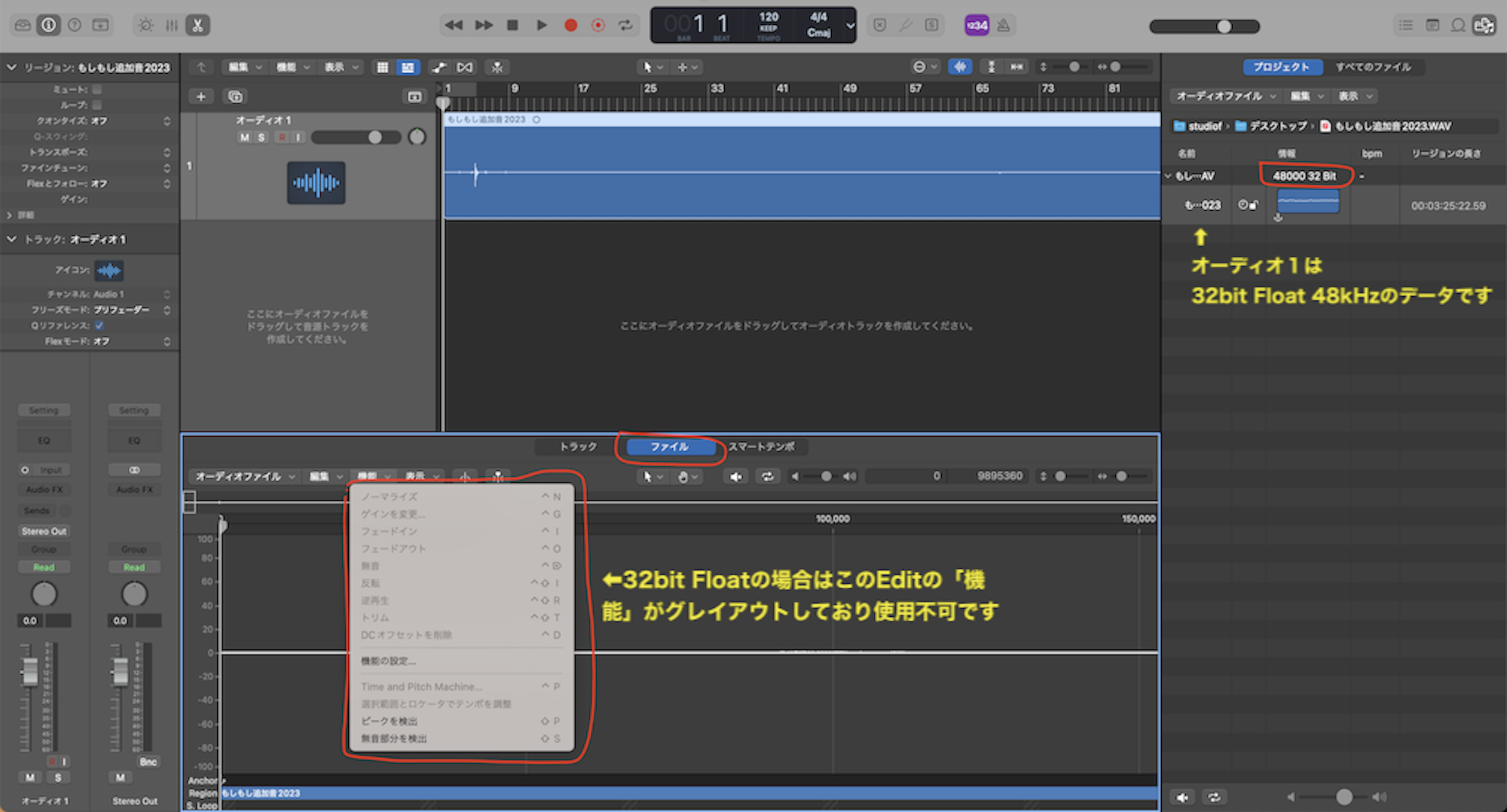Mute the オーディオ 1 track header

(244, 137)
